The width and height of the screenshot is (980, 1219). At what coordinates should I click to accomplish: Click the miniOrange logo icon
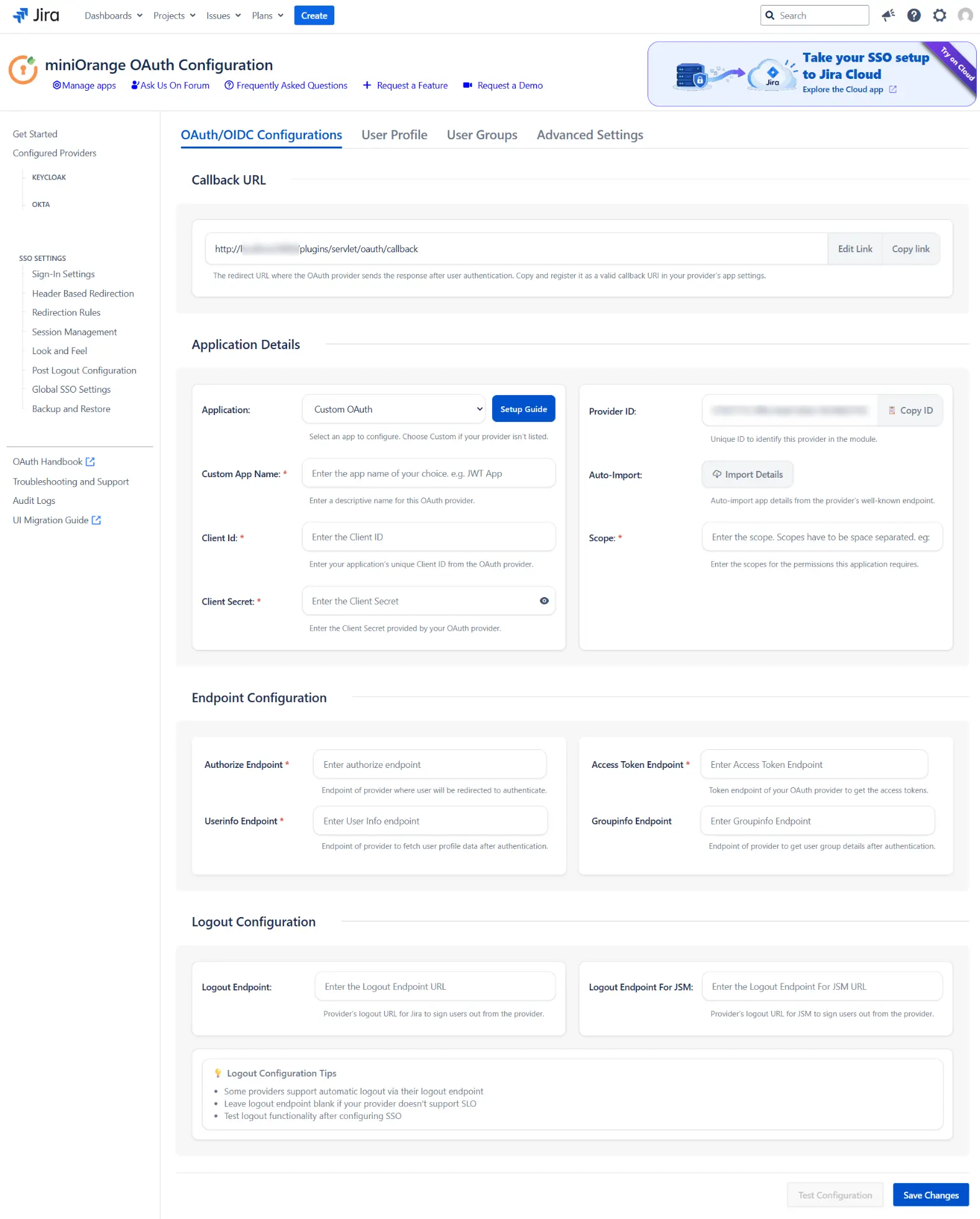[x=23, y=69]
